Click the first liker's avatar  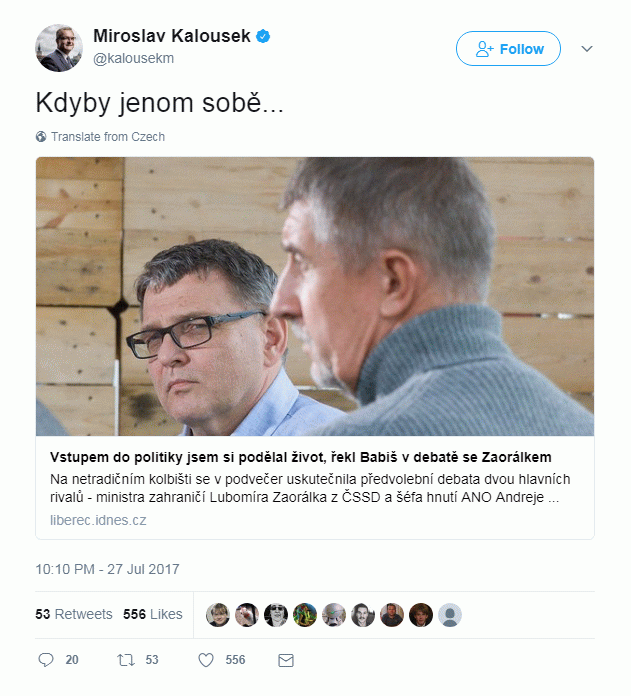point(217,615)
